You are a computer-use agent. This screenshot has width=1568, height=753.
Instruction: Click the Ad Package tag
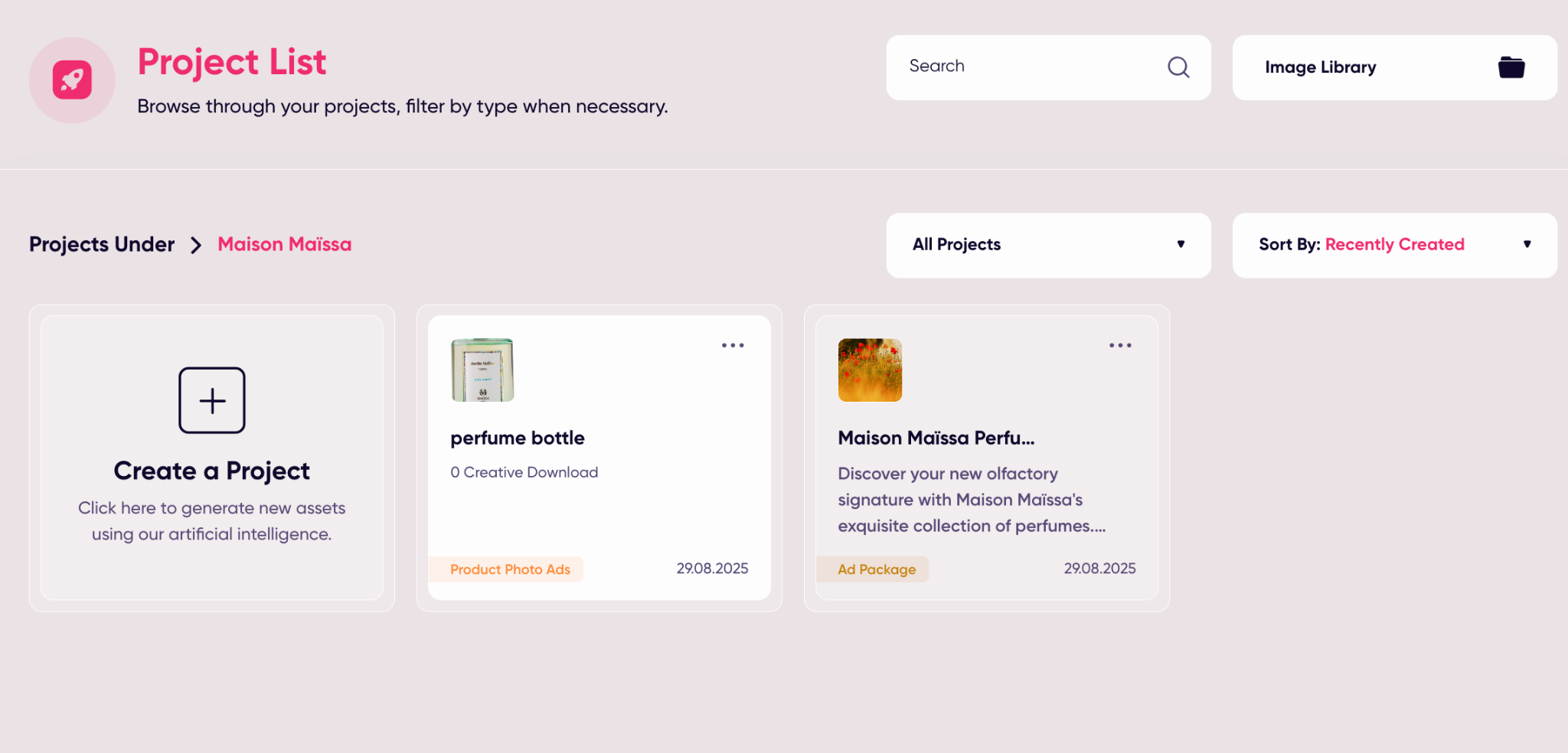tap(876, 569)
